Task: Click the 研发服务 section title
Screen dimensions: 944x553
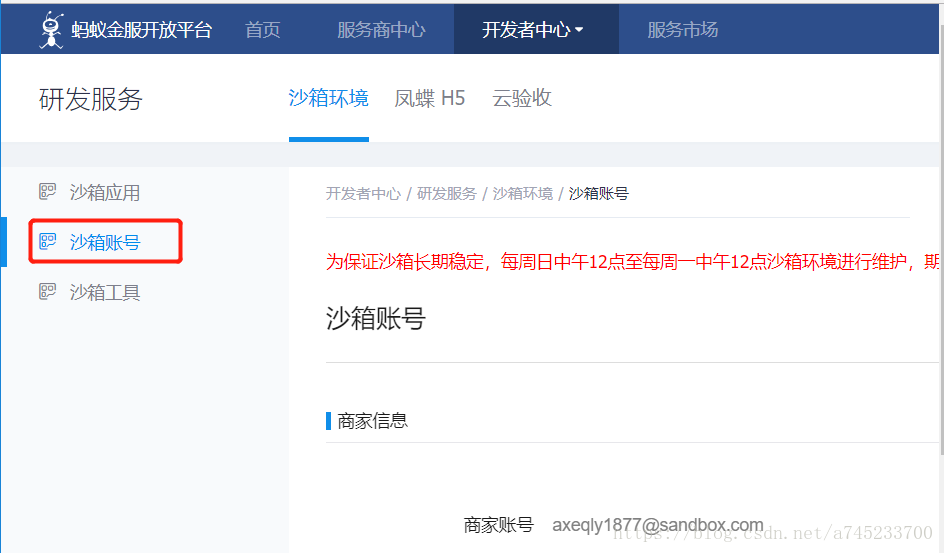Action: [x=90, y=99]
